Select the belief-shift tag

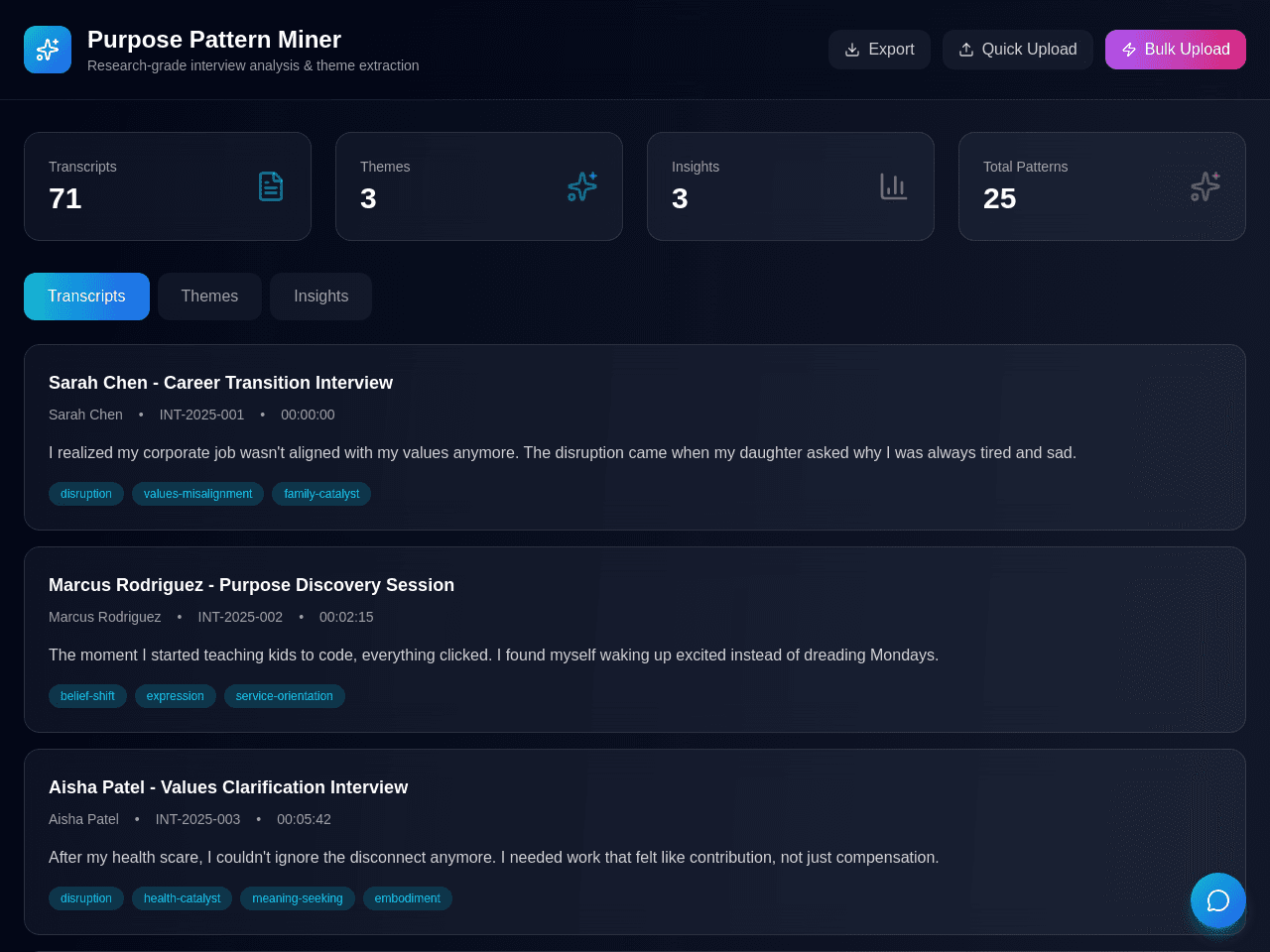click(87, 696)
